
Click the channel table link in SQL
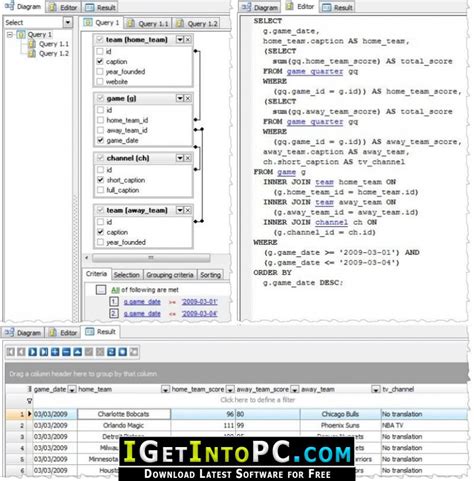coord(331,222)
